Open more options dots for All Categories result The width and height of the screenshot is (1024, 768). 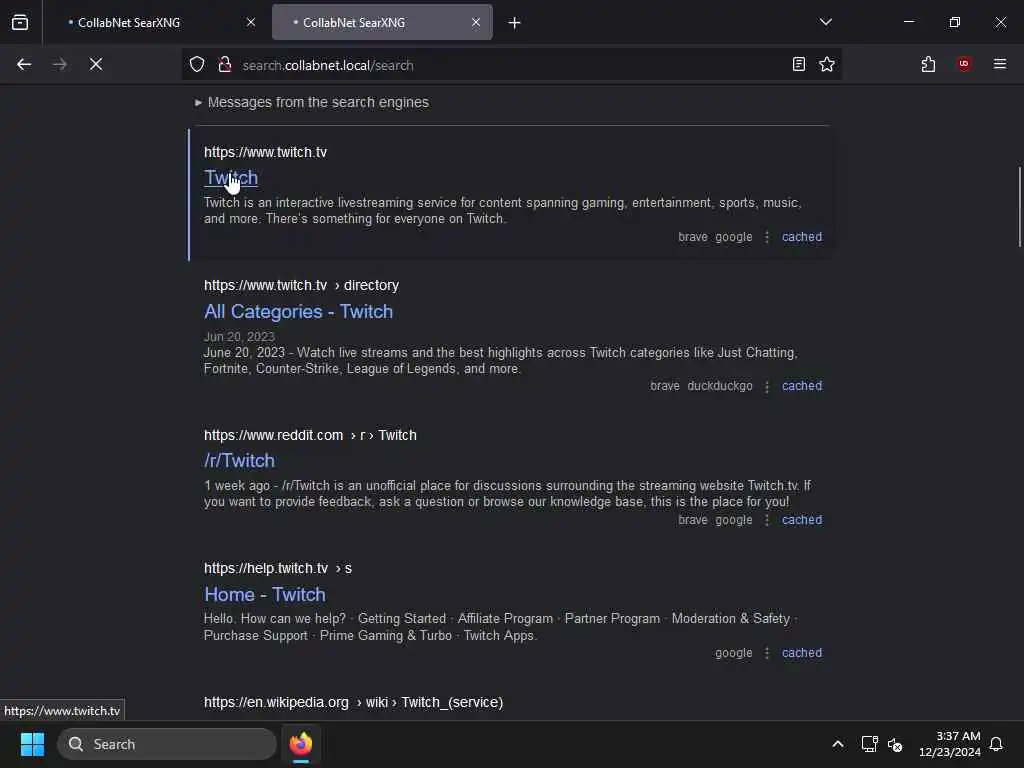tap(767, 386)
